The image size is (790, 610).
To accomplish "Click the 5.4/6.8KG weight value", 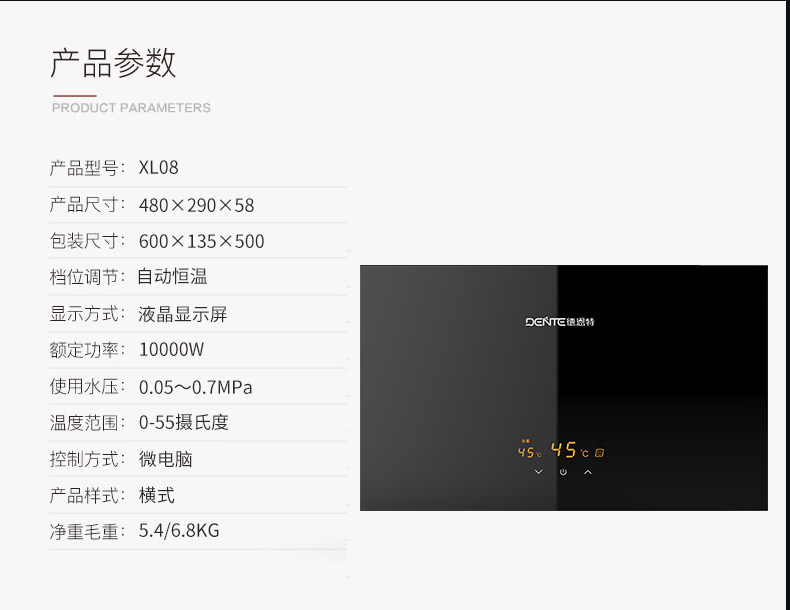I will [x=179, y=530].
